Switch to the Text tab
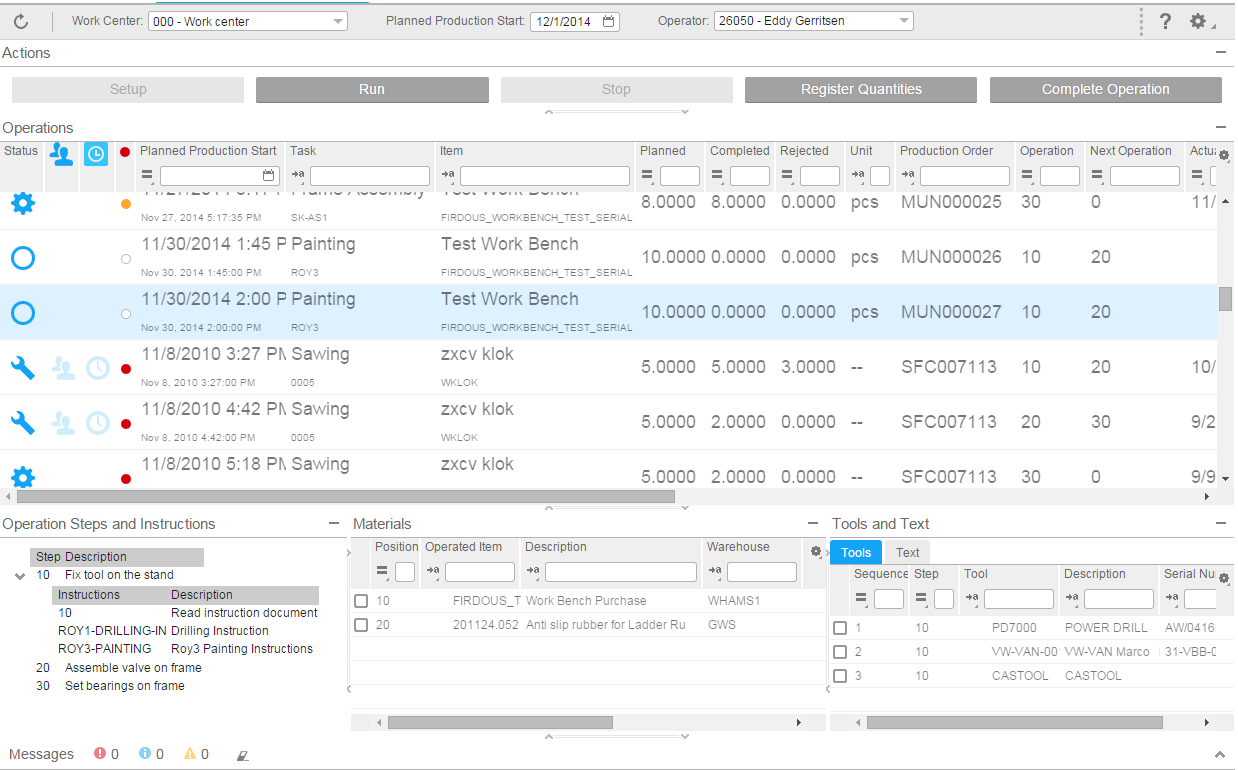Image resolution: width=1238 pixels, height=770 pixels. pos(907,552)
